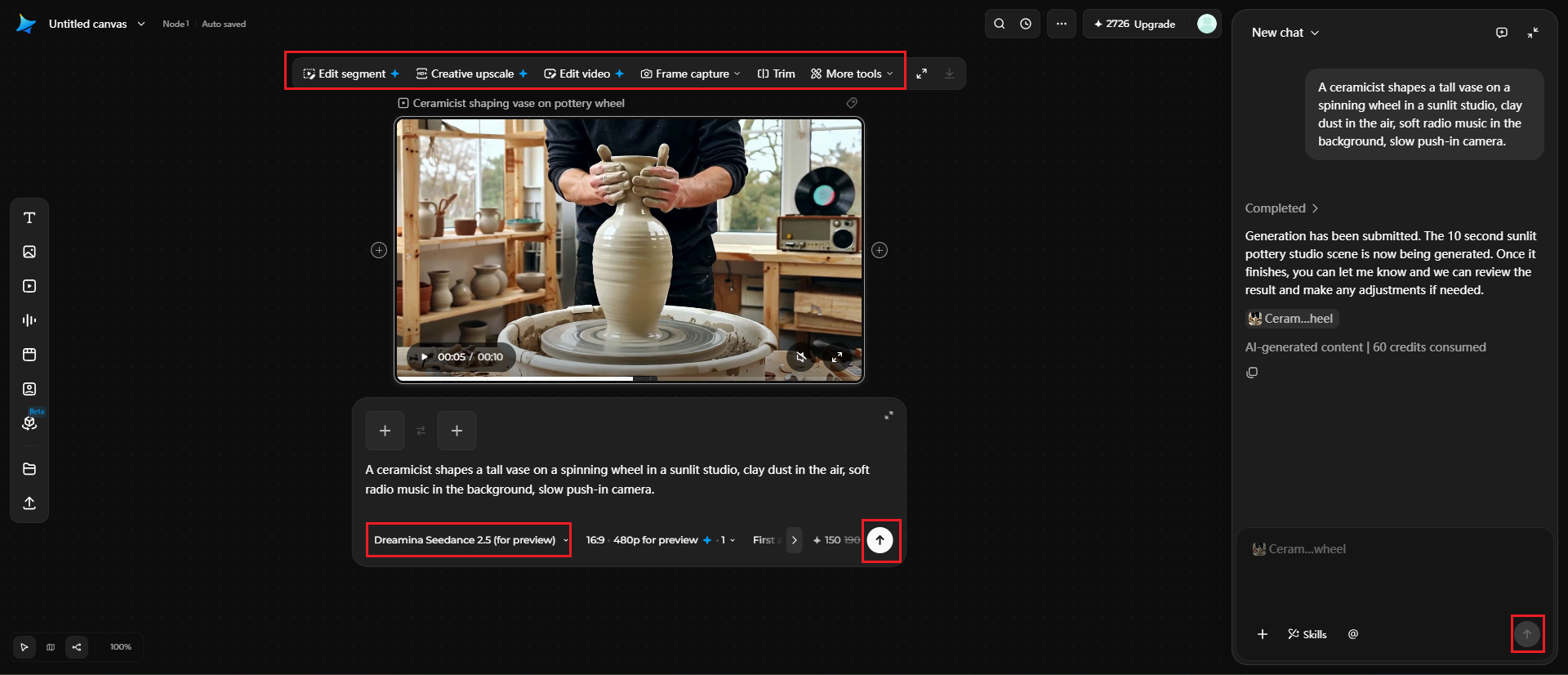Viewport: 1568px width, 675px height.
Task: Collapse the chat panel
Action: 1533,33
